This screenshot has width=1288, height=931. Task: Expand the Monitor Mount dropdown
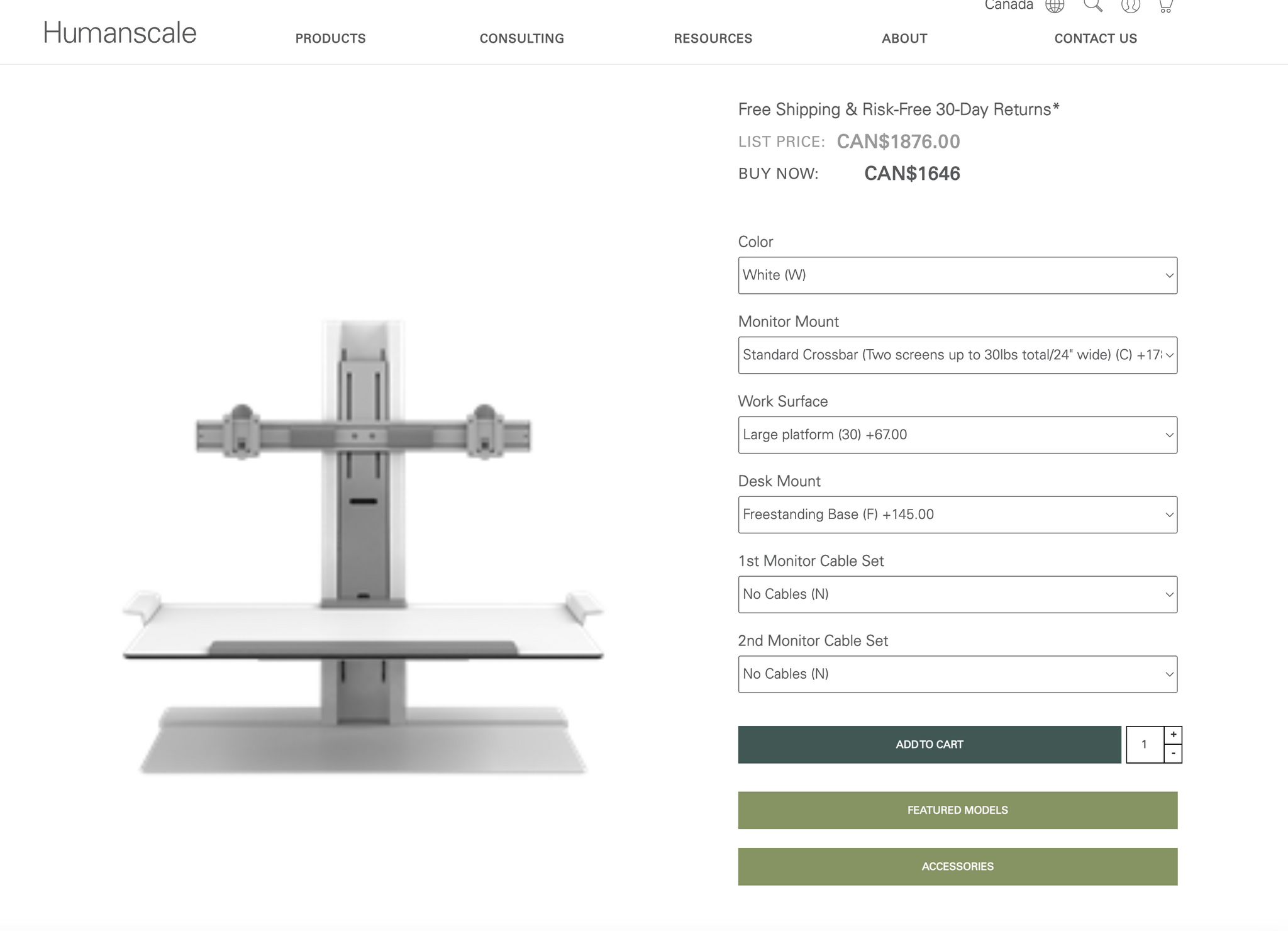pos(957,355)
